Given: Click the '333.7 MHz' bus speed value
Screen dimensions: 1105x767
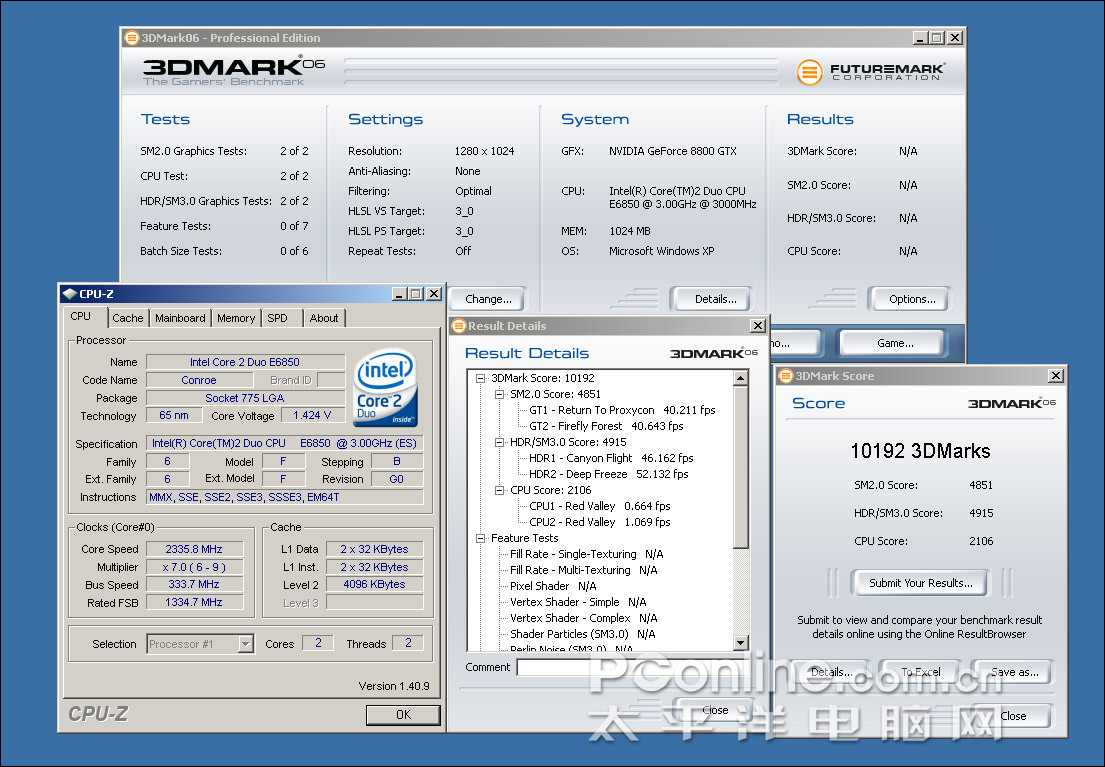Looking at the screenshot, I should [194, 584].
